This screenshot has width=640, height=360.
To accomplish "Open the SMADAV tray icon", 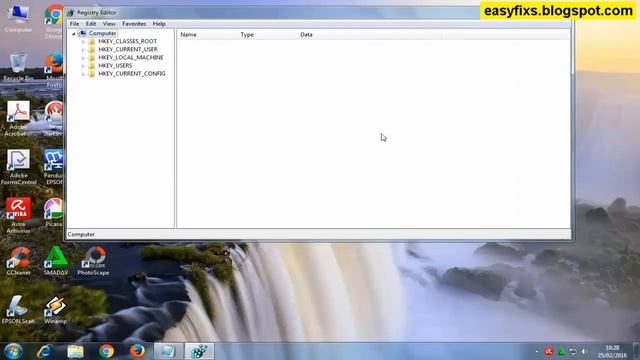I will (561, 351).
